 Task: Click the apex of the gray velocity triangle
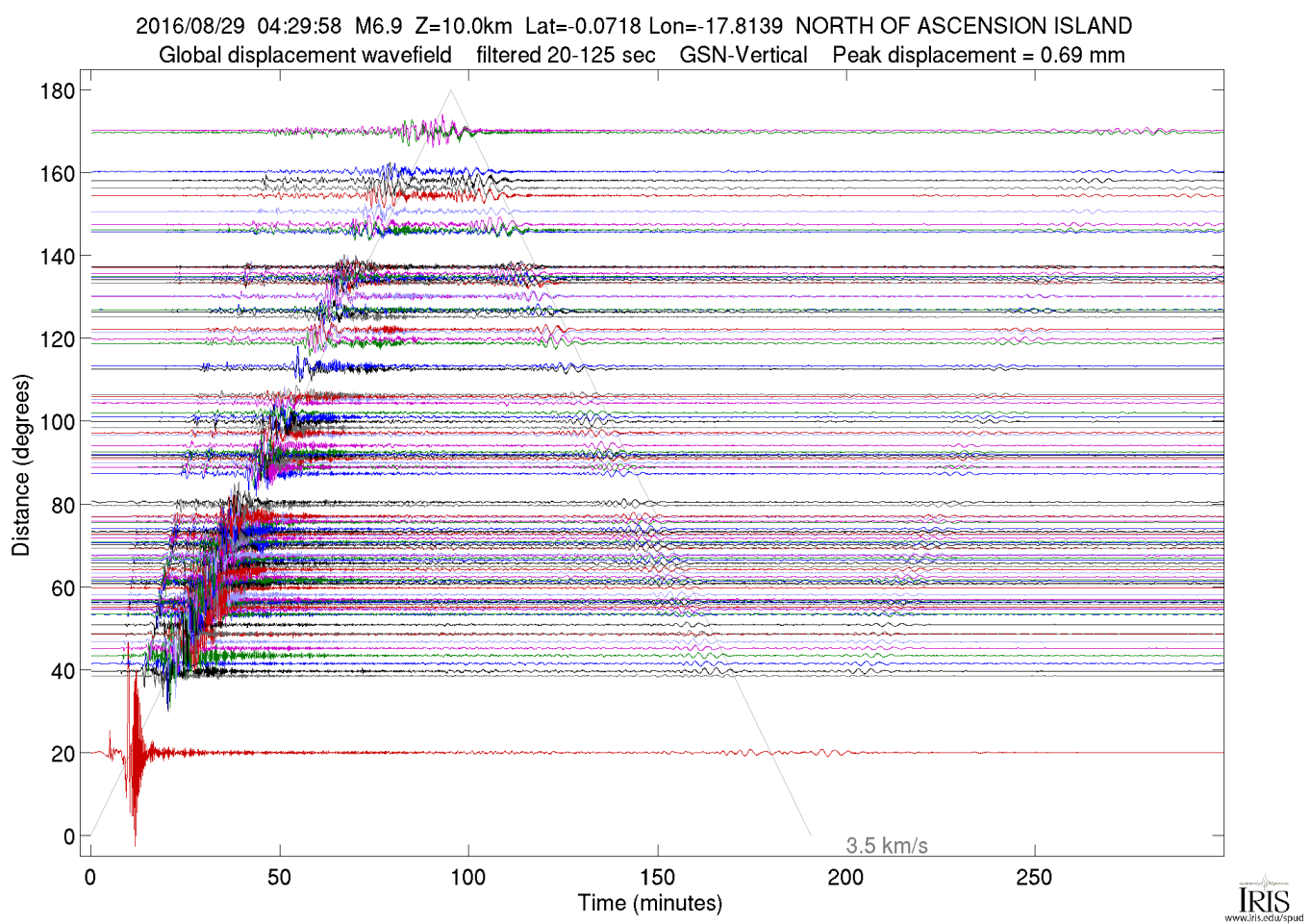[x=450, y=91]
